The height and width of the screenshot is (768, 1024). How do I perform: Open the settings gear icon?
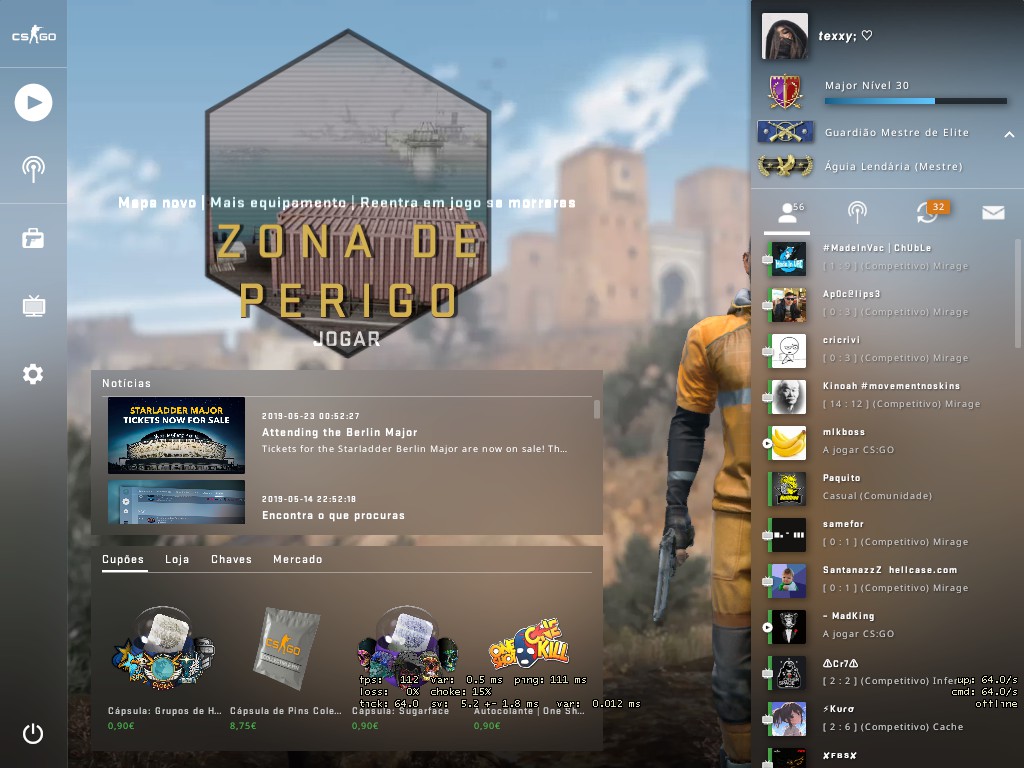(33, 374)
